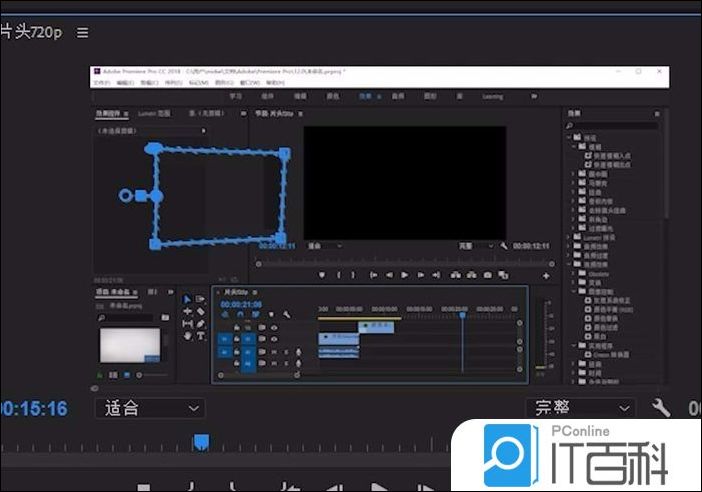Click the effects panel search field
Image resolution: width=702 pixels, height=492 pixels.
[618, 126]
